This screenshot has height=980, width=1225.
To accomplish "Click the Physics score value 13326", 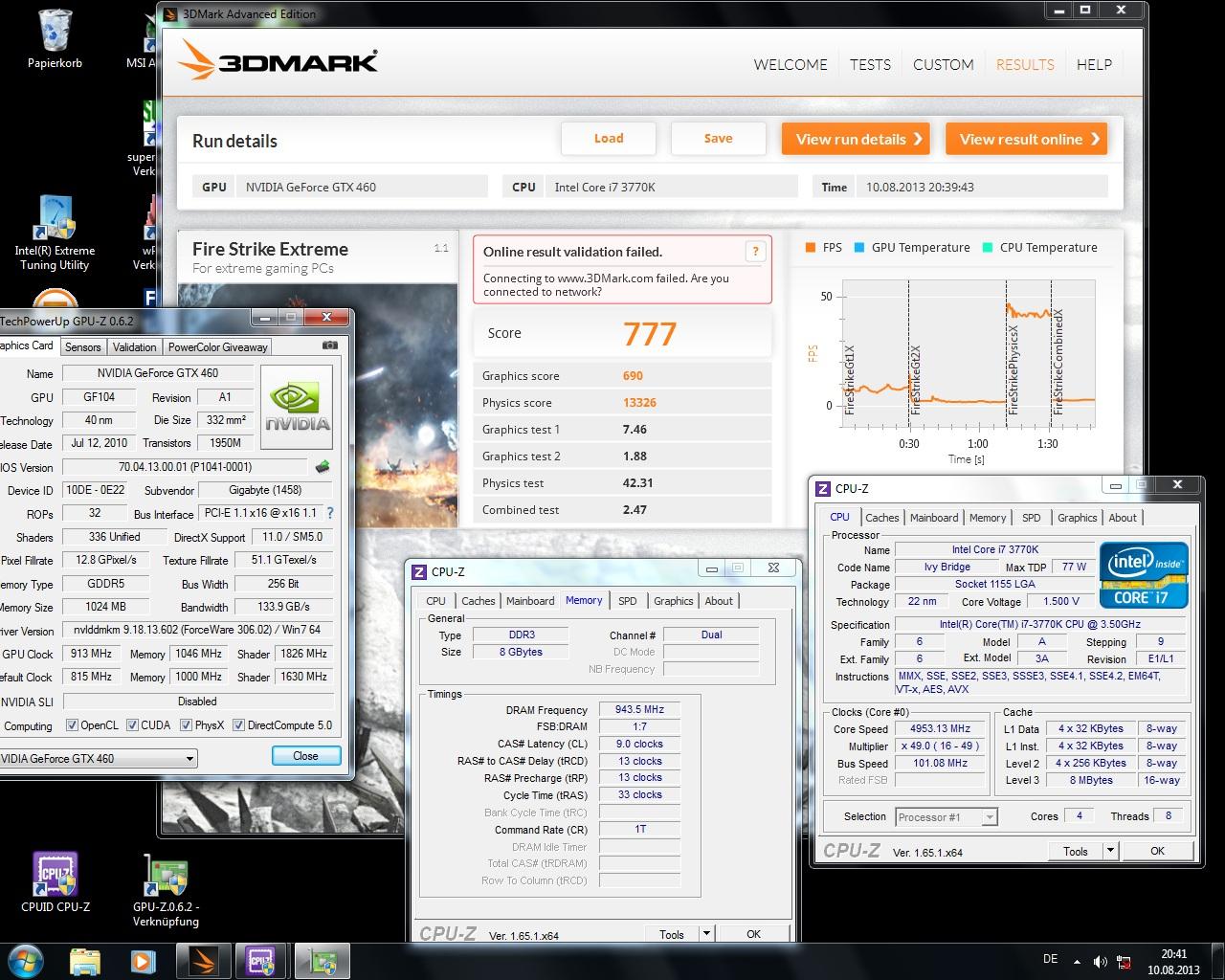I will 639,403.
